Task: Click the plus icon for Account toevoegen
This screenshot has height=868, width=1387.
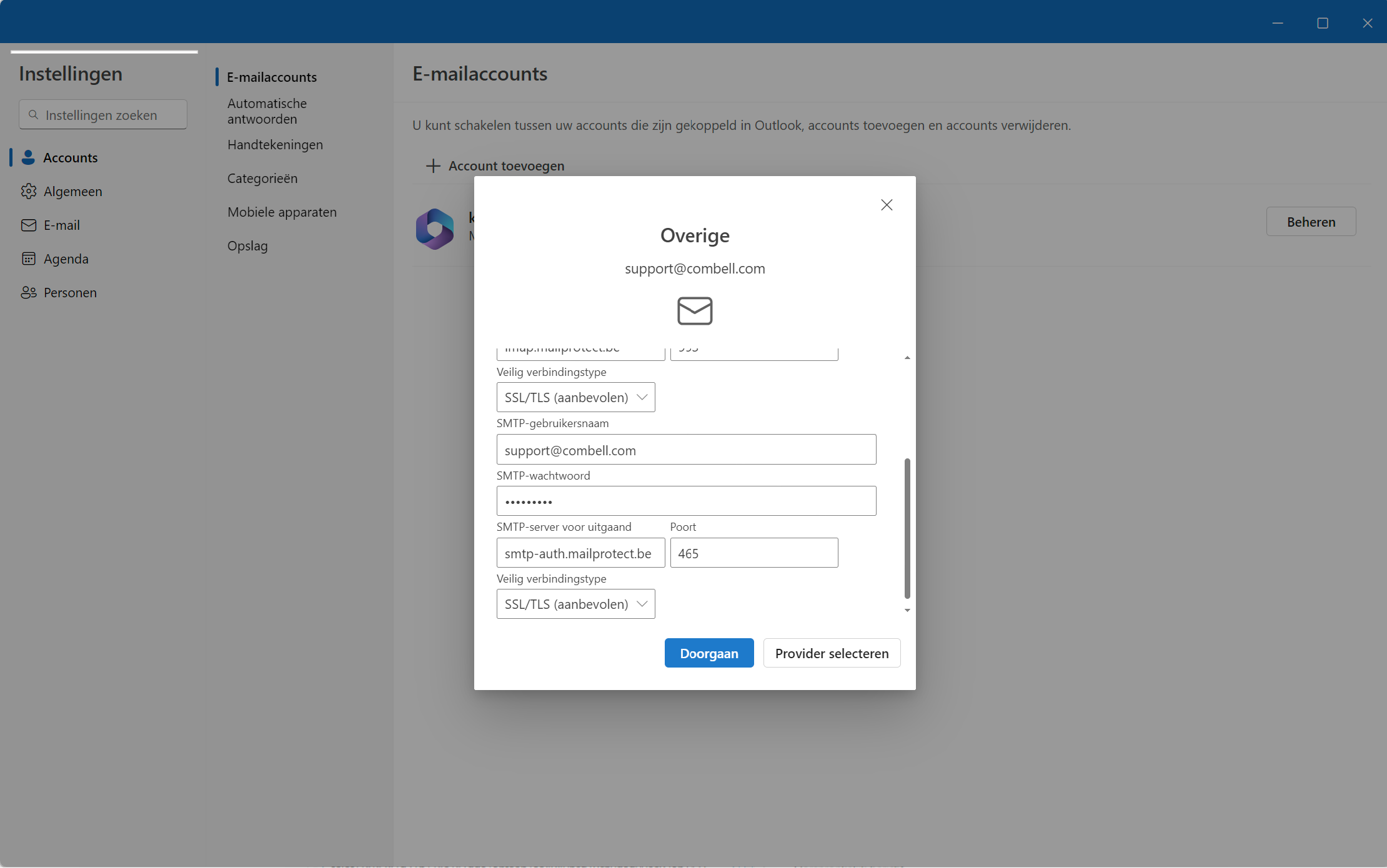Action: pyautogui.click(x=433, y=165)
